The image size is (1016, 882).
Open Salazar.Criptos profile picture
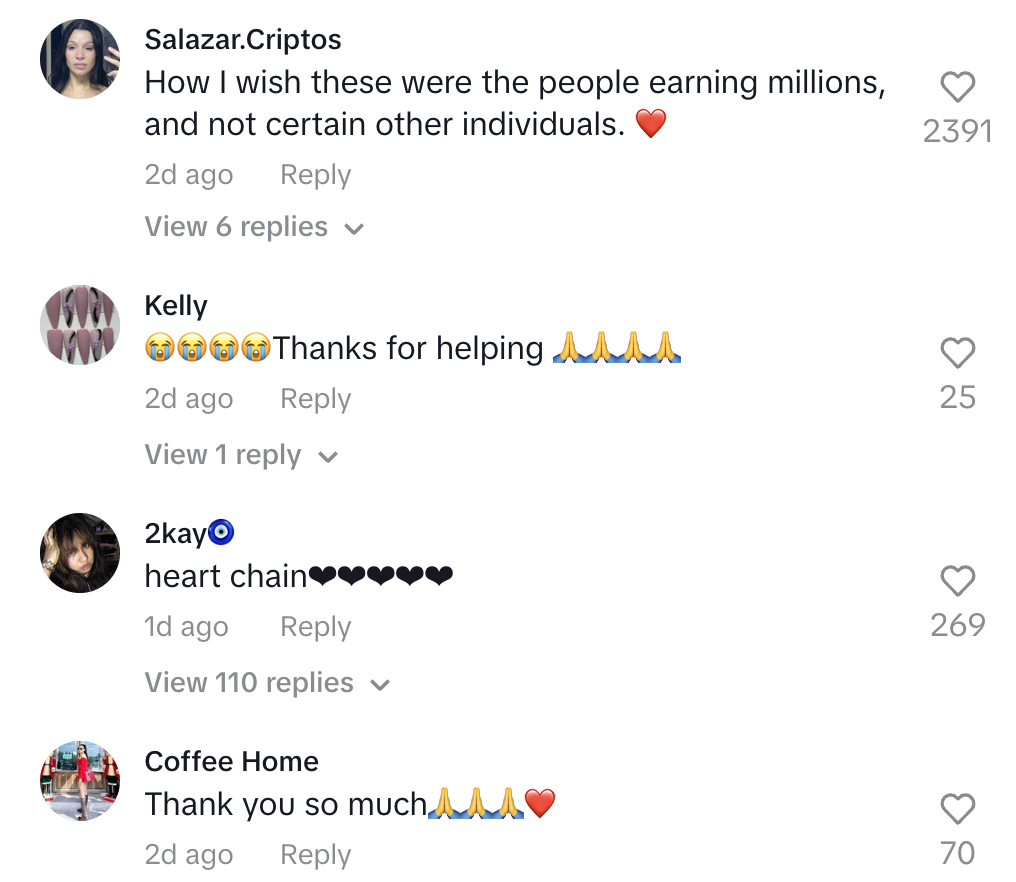80,59
